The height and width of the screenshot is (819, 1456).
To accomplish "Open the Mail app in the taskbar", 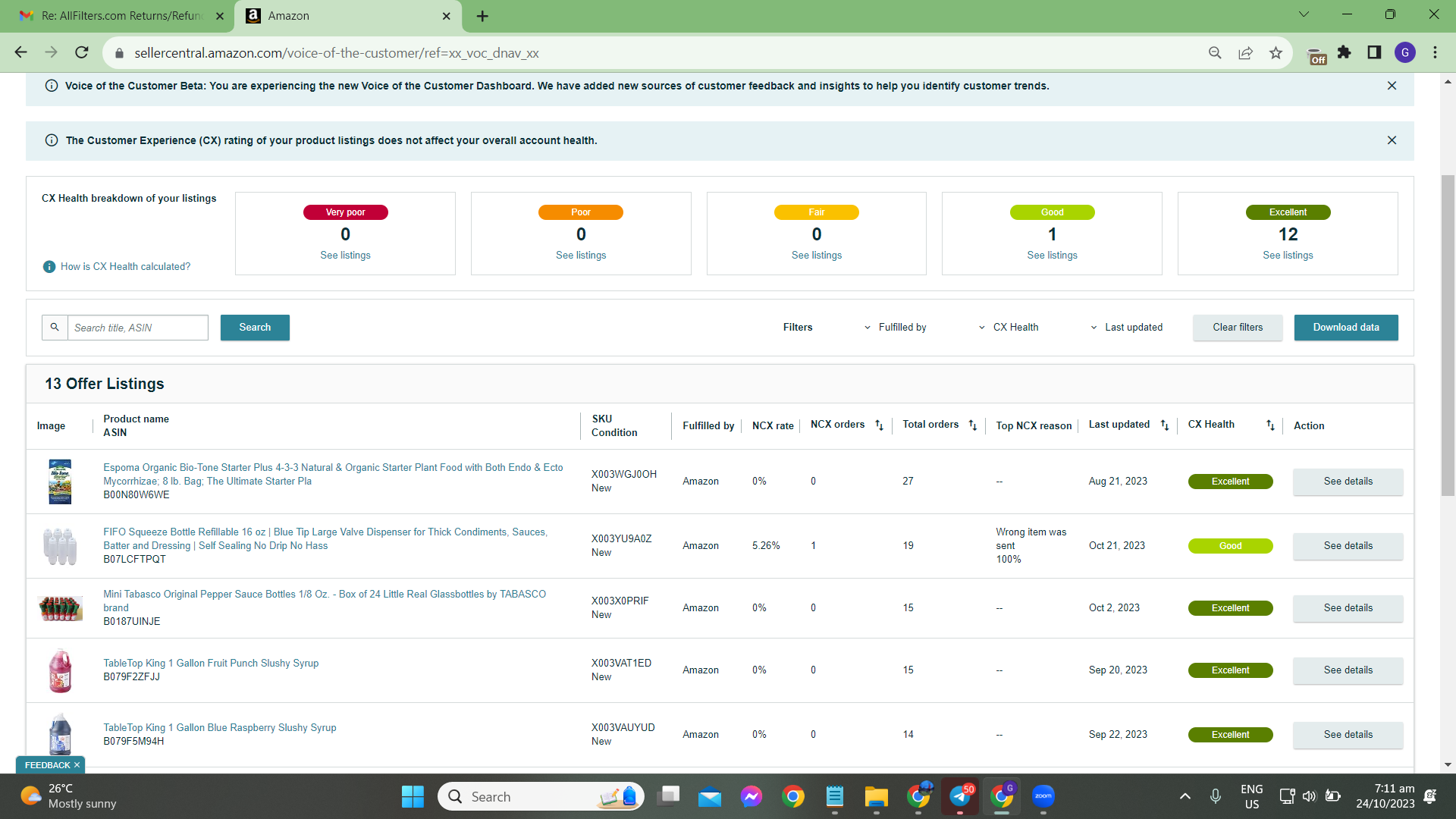I will tap(710, 796).
